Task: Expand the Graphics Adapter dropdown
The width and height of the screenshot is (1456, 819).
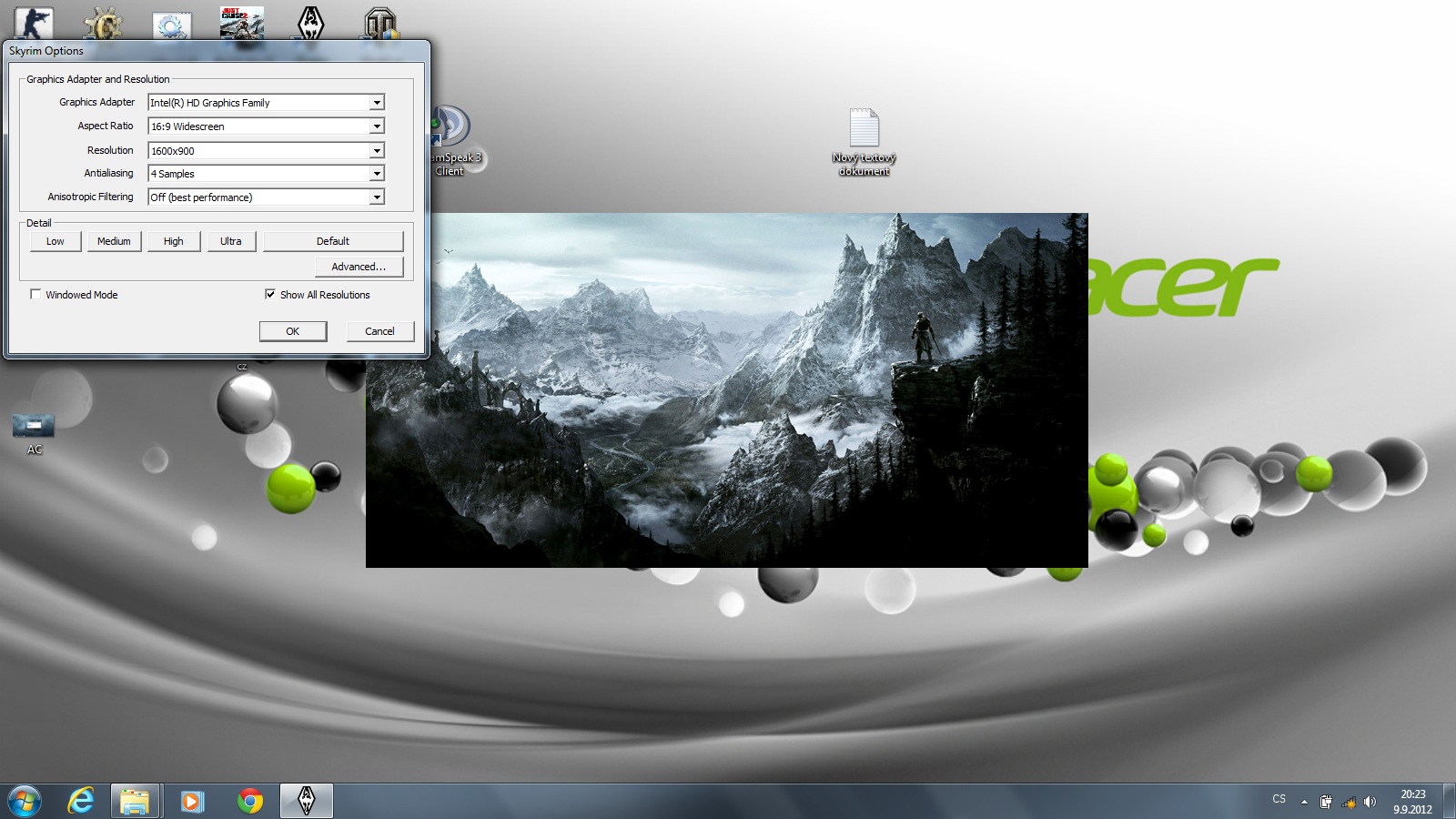Action: click(377, 103)
